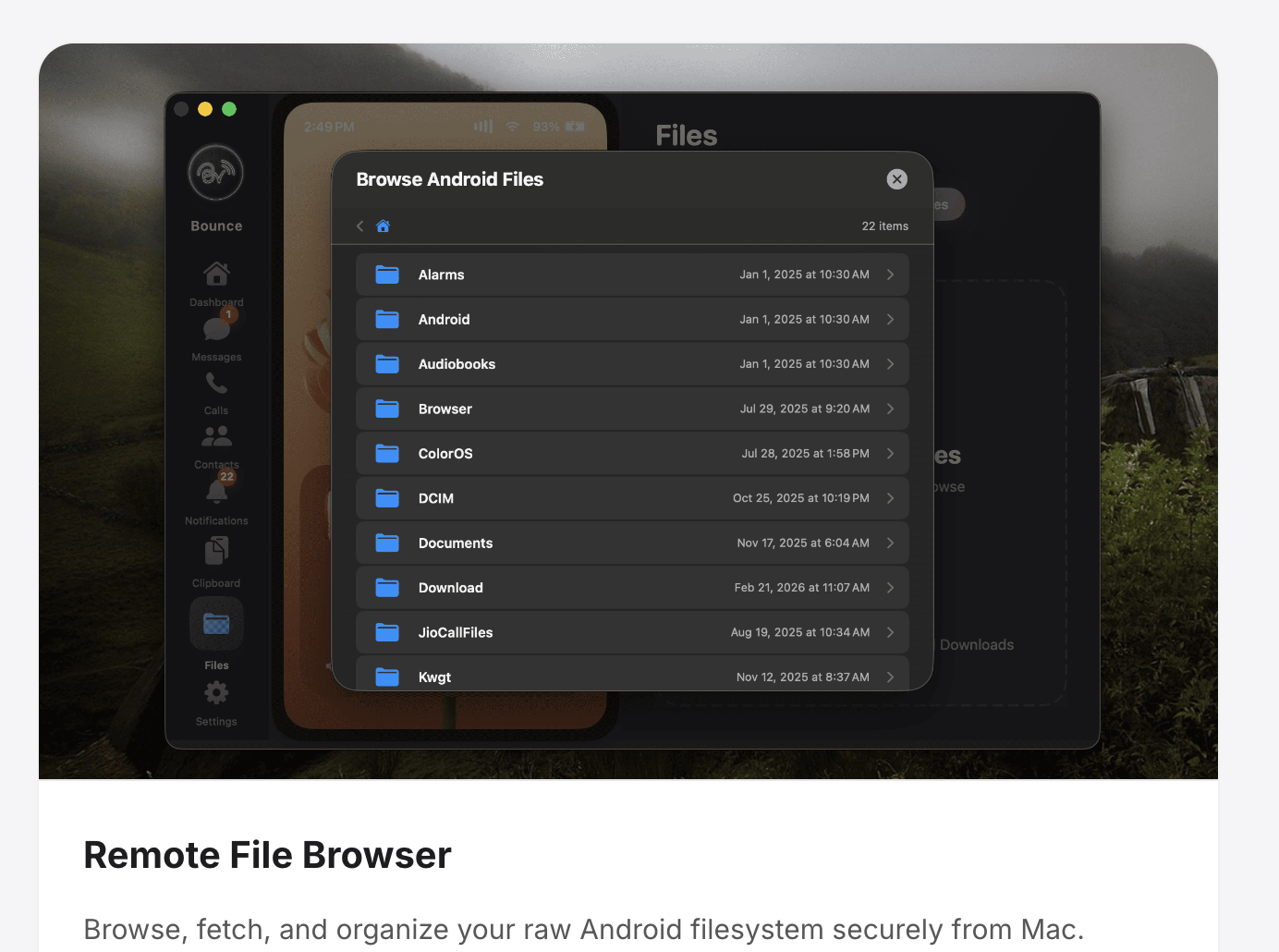This screenshot has height=952, width=1279.
Task: Expand DCIM row chevron
Action: click(x=890, y=498)
